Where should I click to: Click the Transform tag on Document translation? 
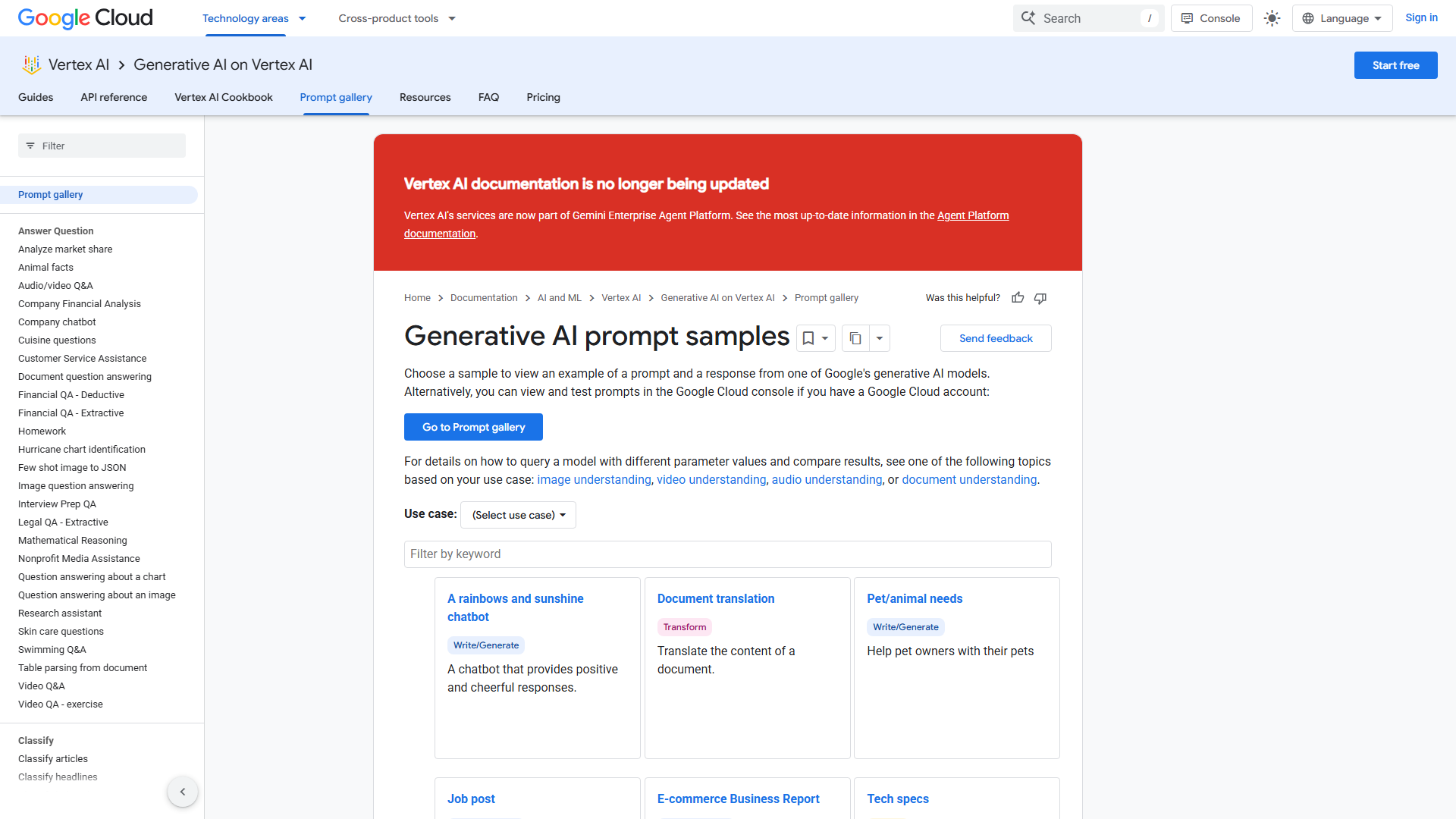coord(685,627)
